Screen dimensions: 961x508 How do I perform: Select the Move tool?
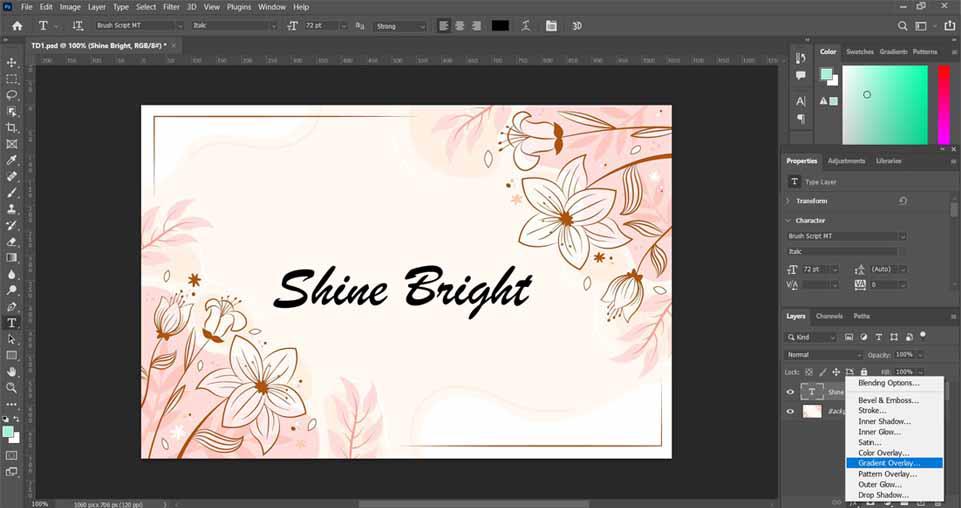coord(12,63)
